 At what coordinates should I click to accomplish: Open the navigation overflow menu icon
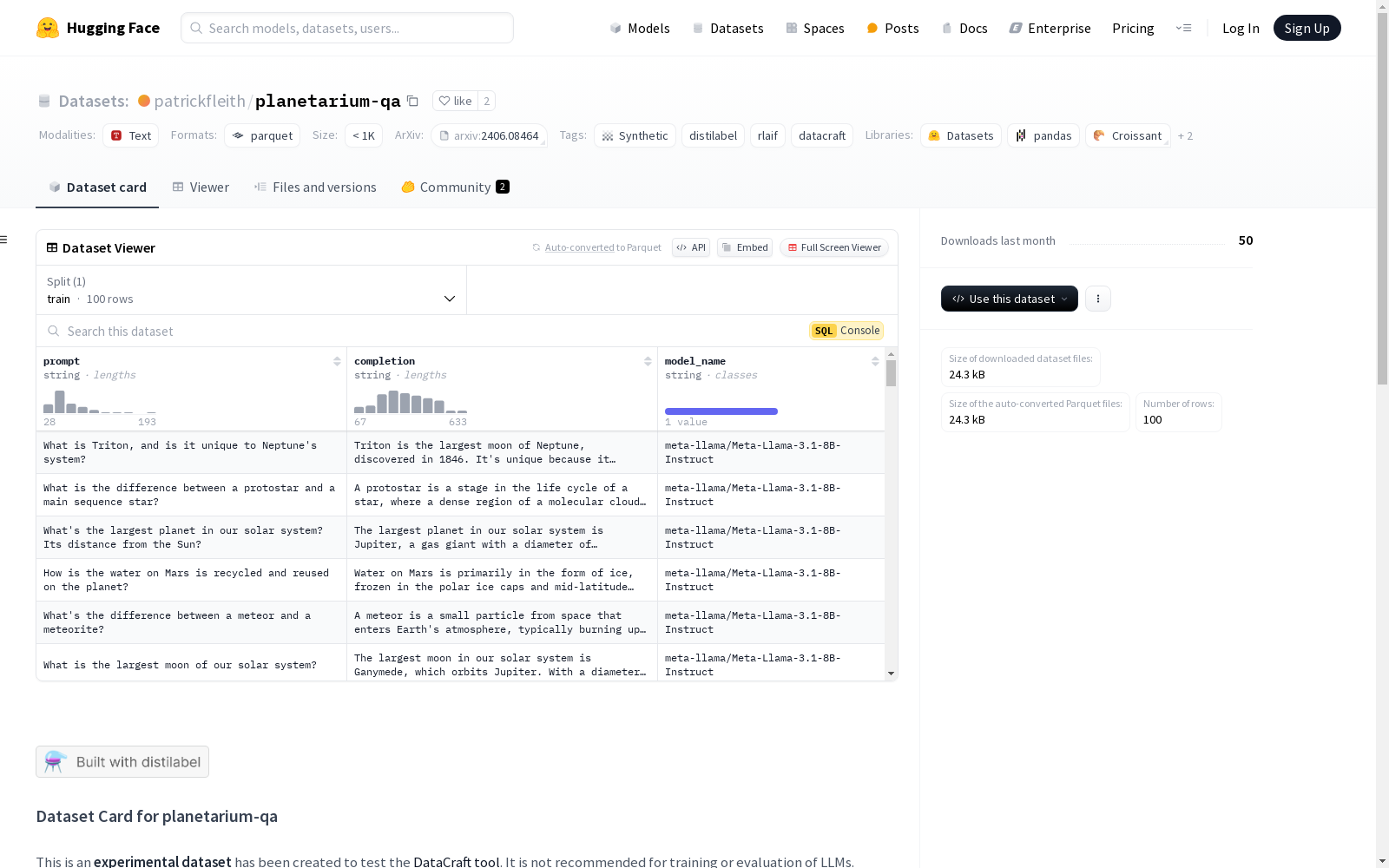1183,28
